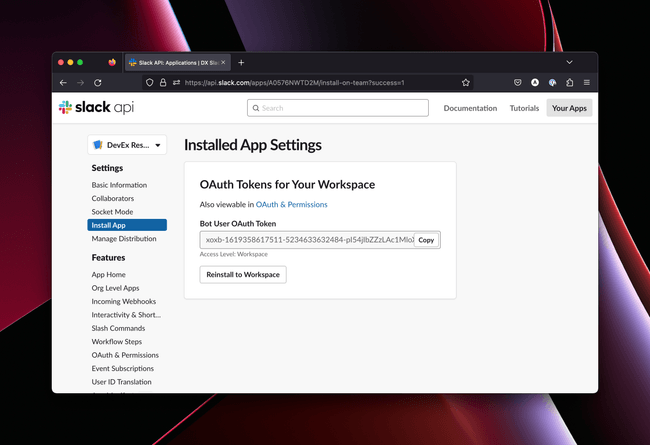Click the globe extension icon in toolbar

[x=552, y=83]
